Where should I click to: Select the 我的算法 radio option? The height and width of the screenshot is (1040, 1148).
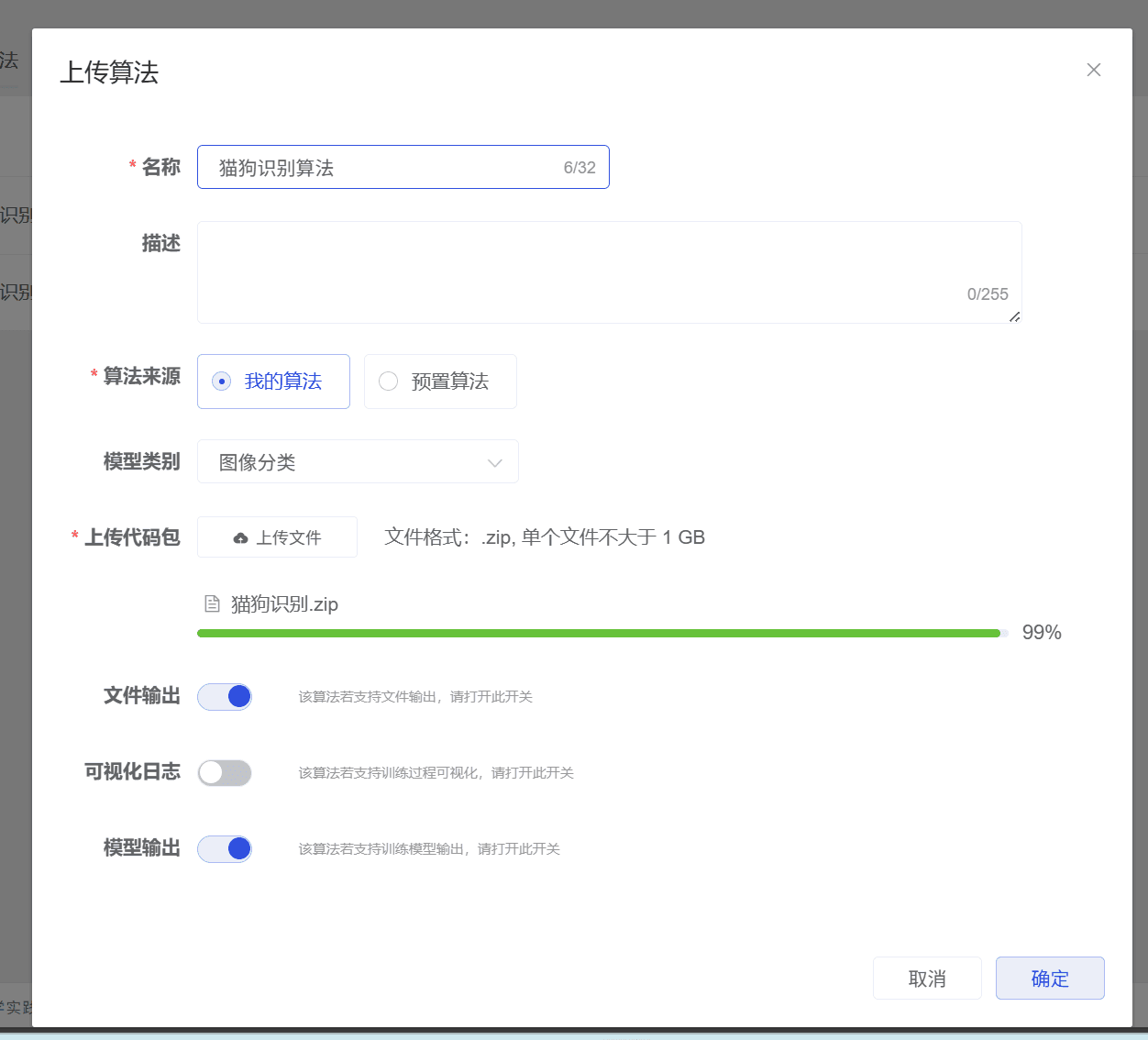(222, 382)
